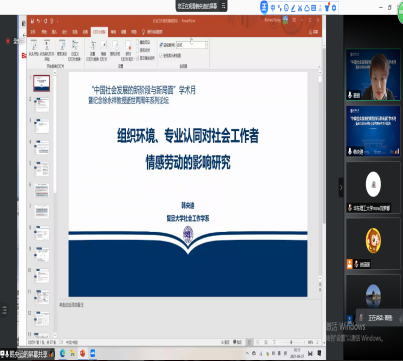
Task: Select the slide 6 thumbnail in the slide panel
Action: (x=42, y=190)
